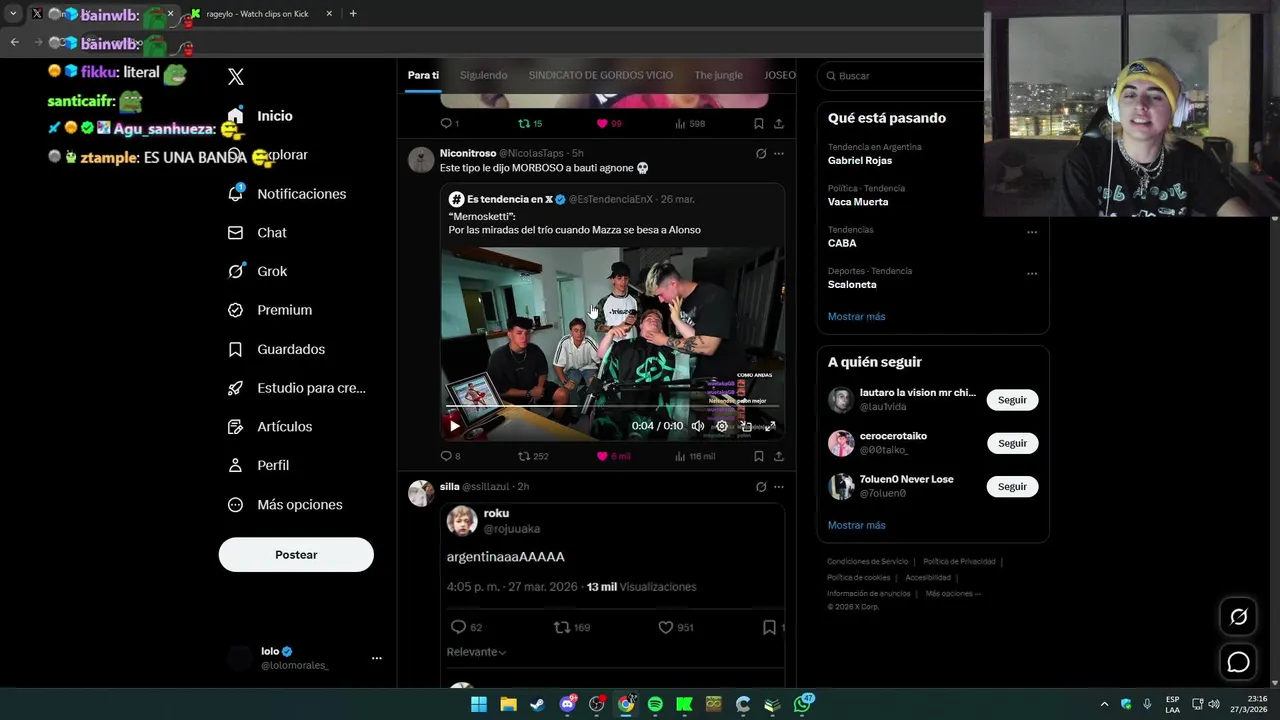Reply to Niconitroso post with 8 replies
Image resolution: width=1280 pixels, height=720 pixels.
[x=450, y=456]
